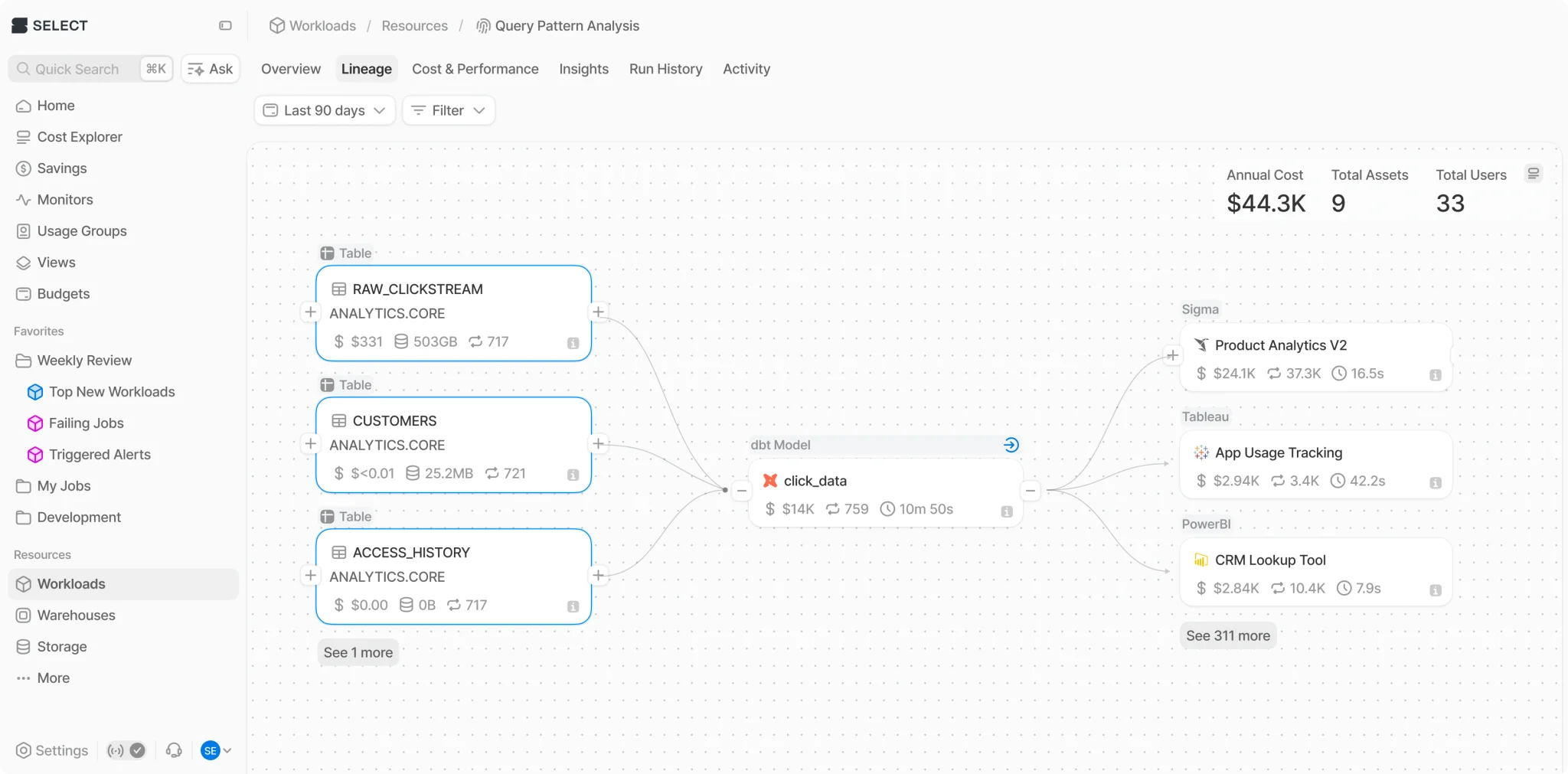
Task: Expand upstream of RAW_CLICKSTREAM with left plus
Action: tap(310, 312)
